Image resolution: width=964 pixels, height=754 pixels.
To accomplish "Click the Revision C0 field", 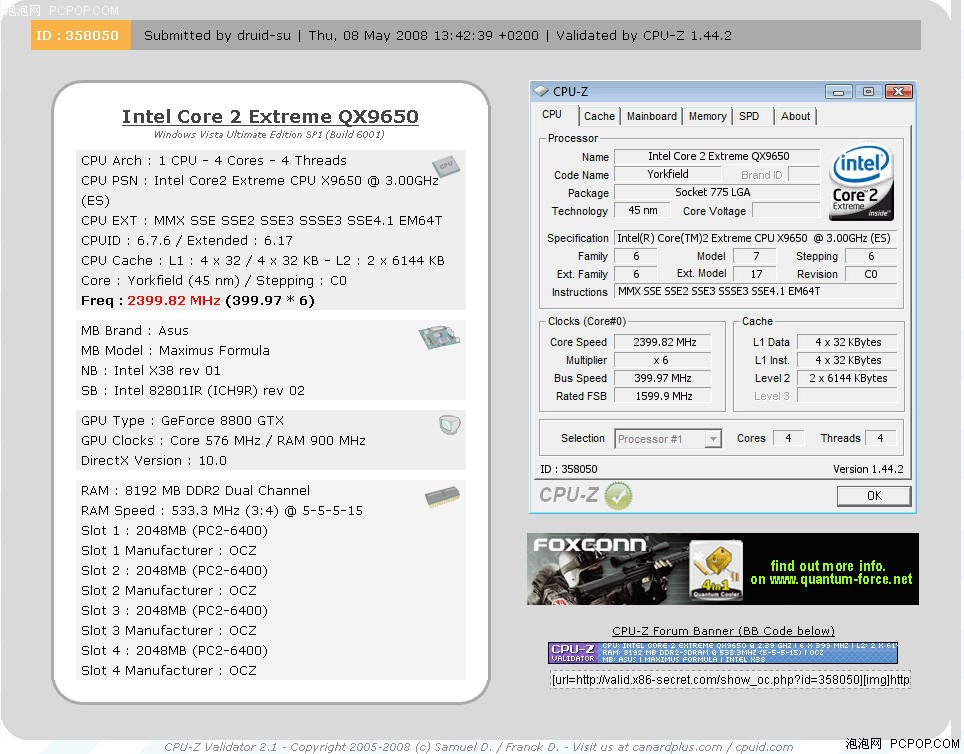I will (871, 274).
